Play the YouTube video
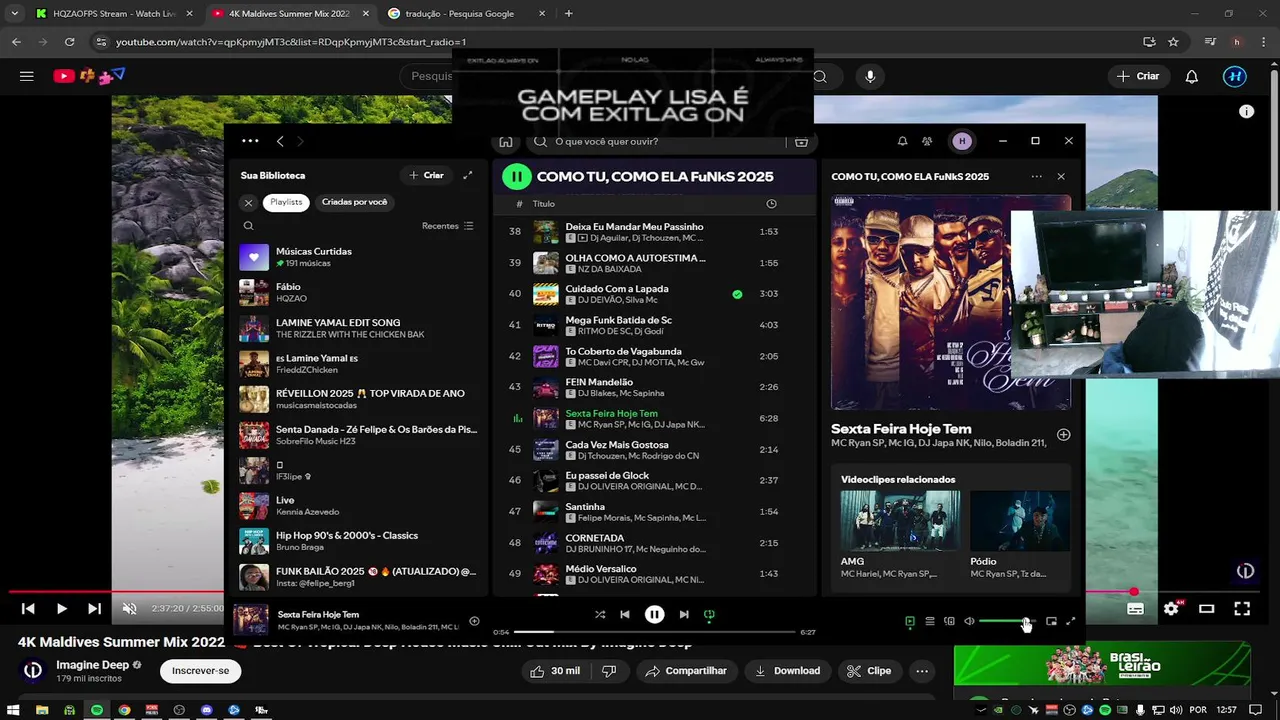 61,608
